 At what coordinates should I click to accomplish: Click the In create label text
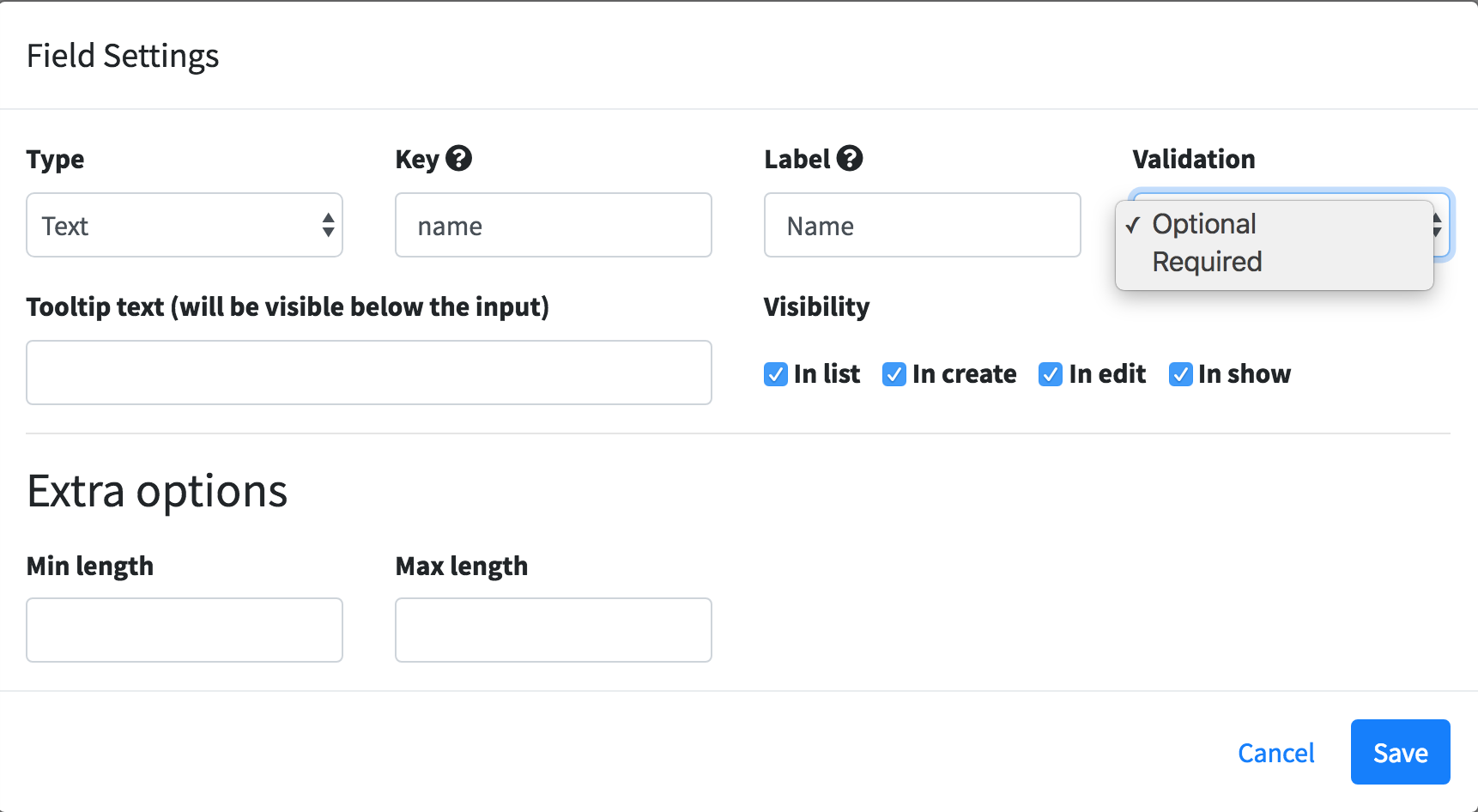[965, 374]
